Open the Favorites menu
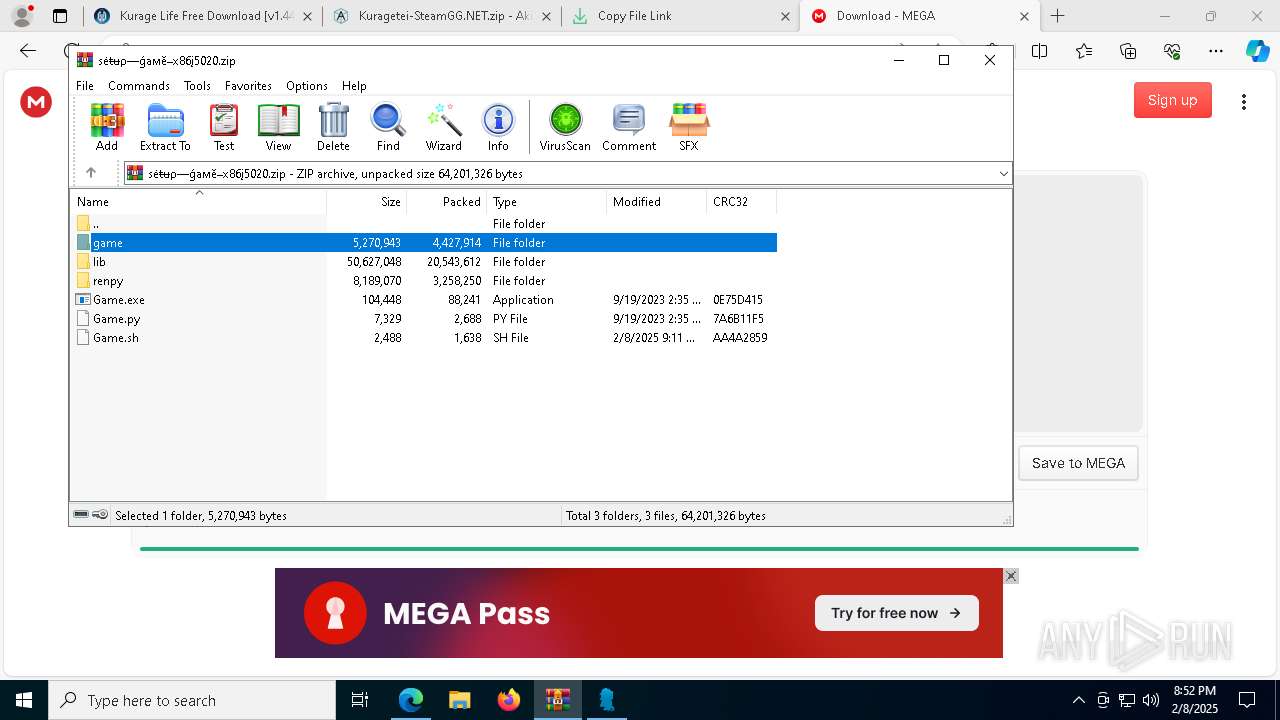The width and height of the screenshot is (1280, 720). click(x=248, y=86)
